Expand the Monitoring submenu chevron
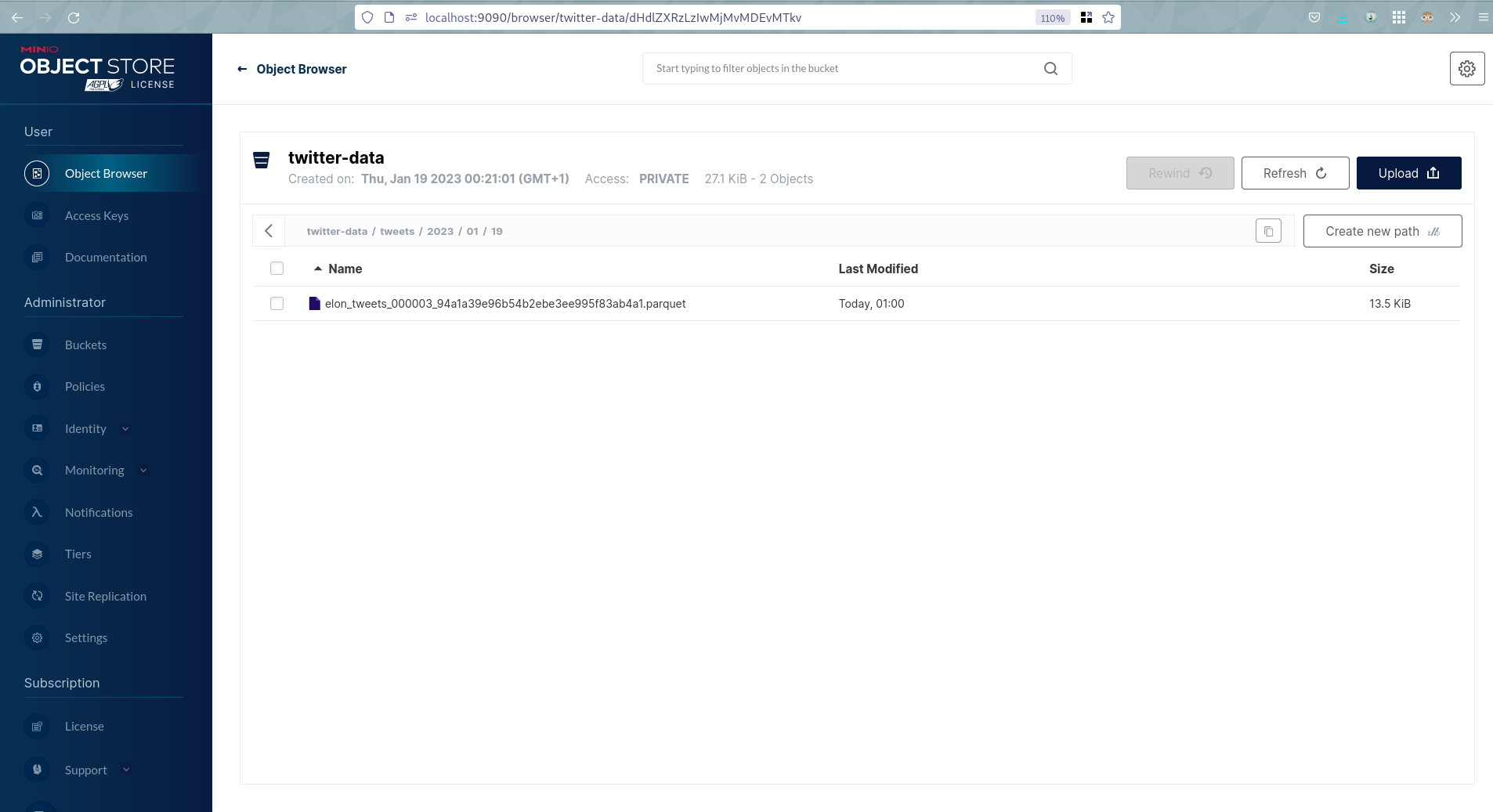 143,470
